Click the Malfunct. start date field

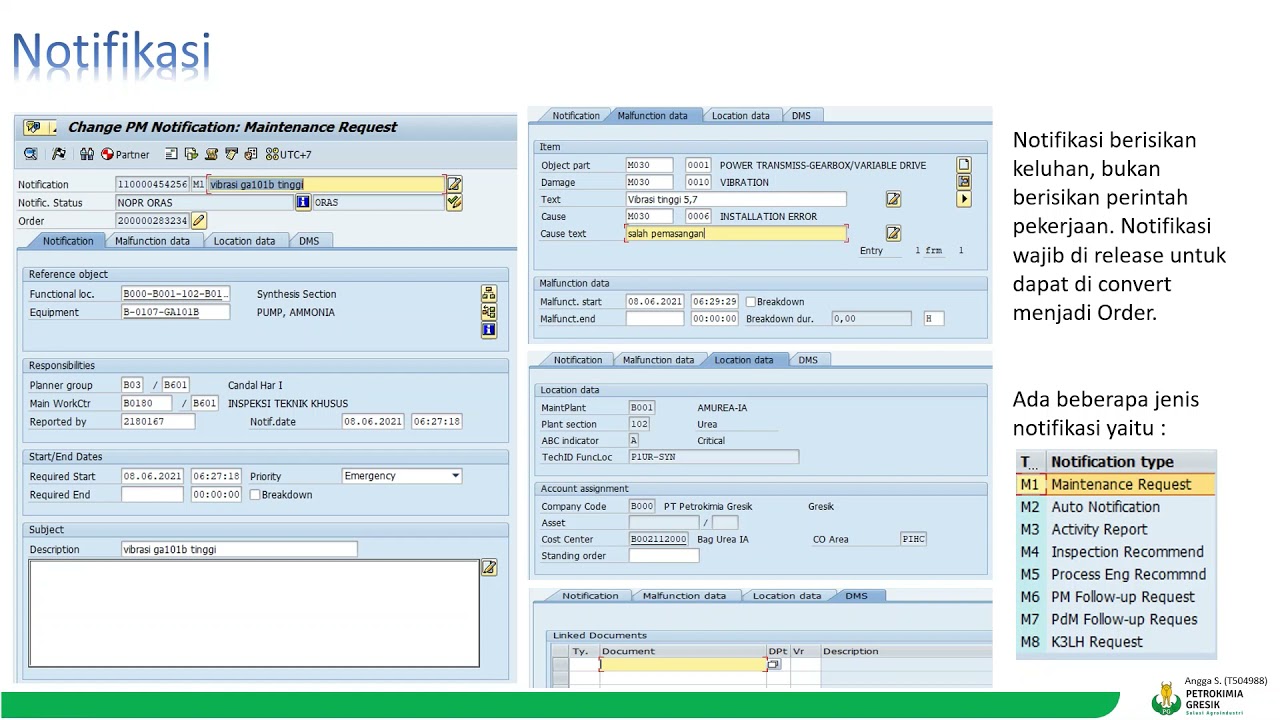(655, 301)
